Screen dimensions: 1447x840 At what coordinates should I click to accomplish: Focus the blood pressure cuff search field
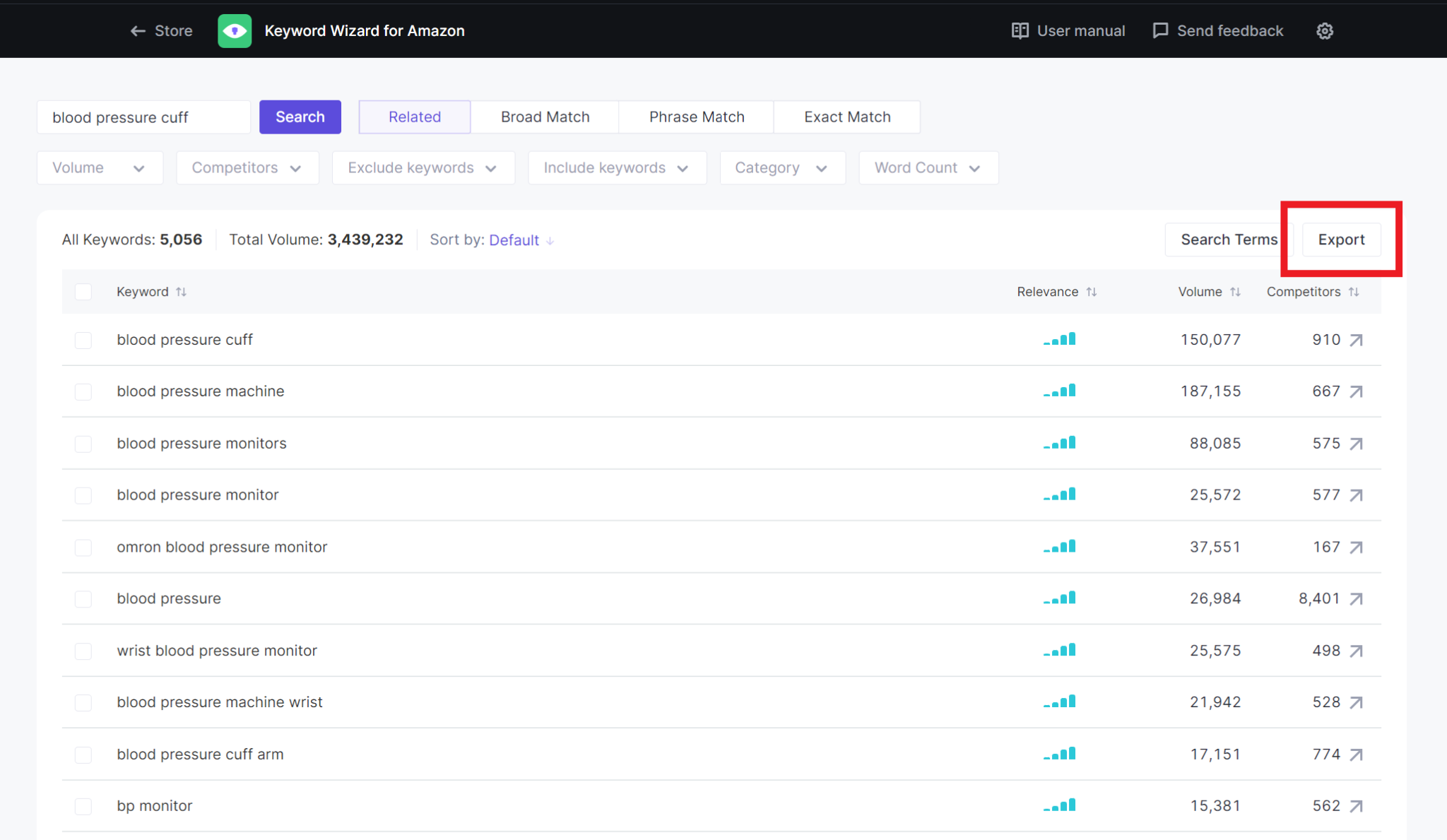(x=143, y=117)
